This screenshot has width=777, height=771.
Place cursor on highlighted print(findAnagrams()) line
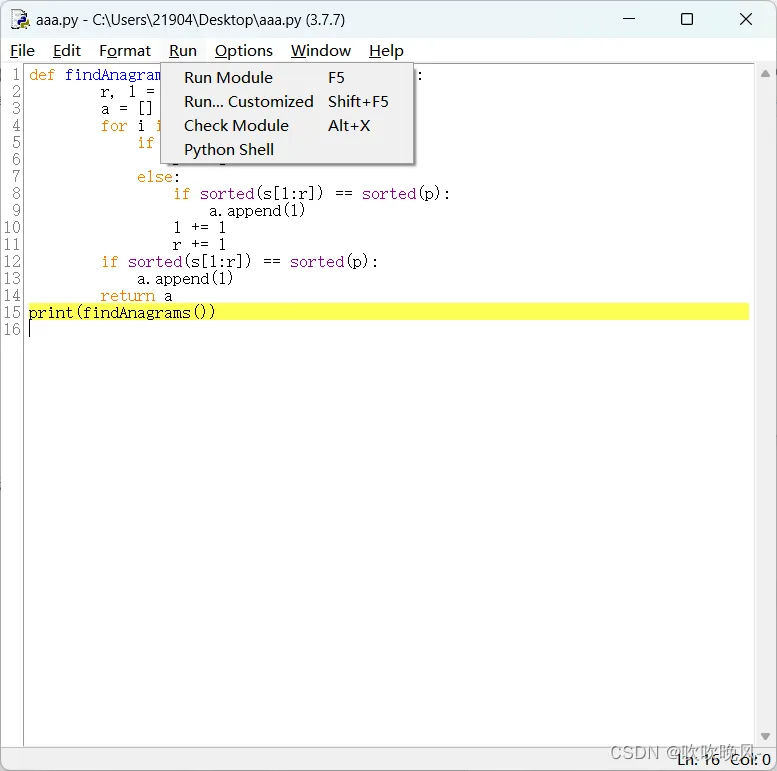tap(388, 312)
